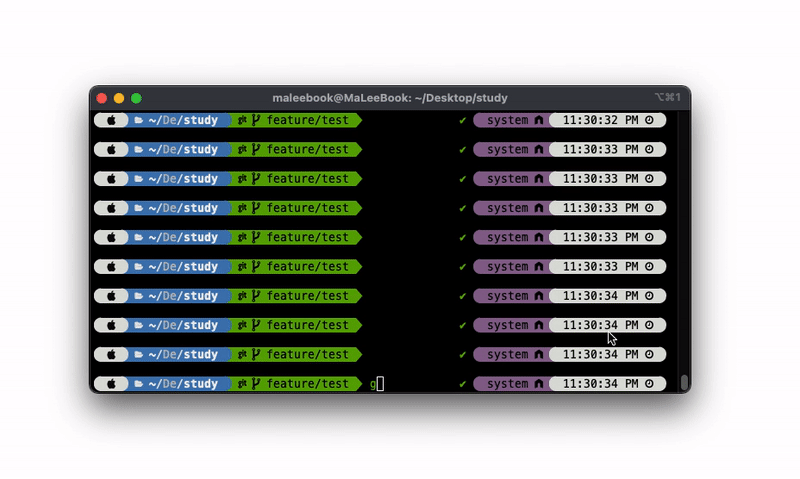The width and height of the screenshot is (800, 479).
Task: Zoom the terminal window with green button
Action: [136, 98]
